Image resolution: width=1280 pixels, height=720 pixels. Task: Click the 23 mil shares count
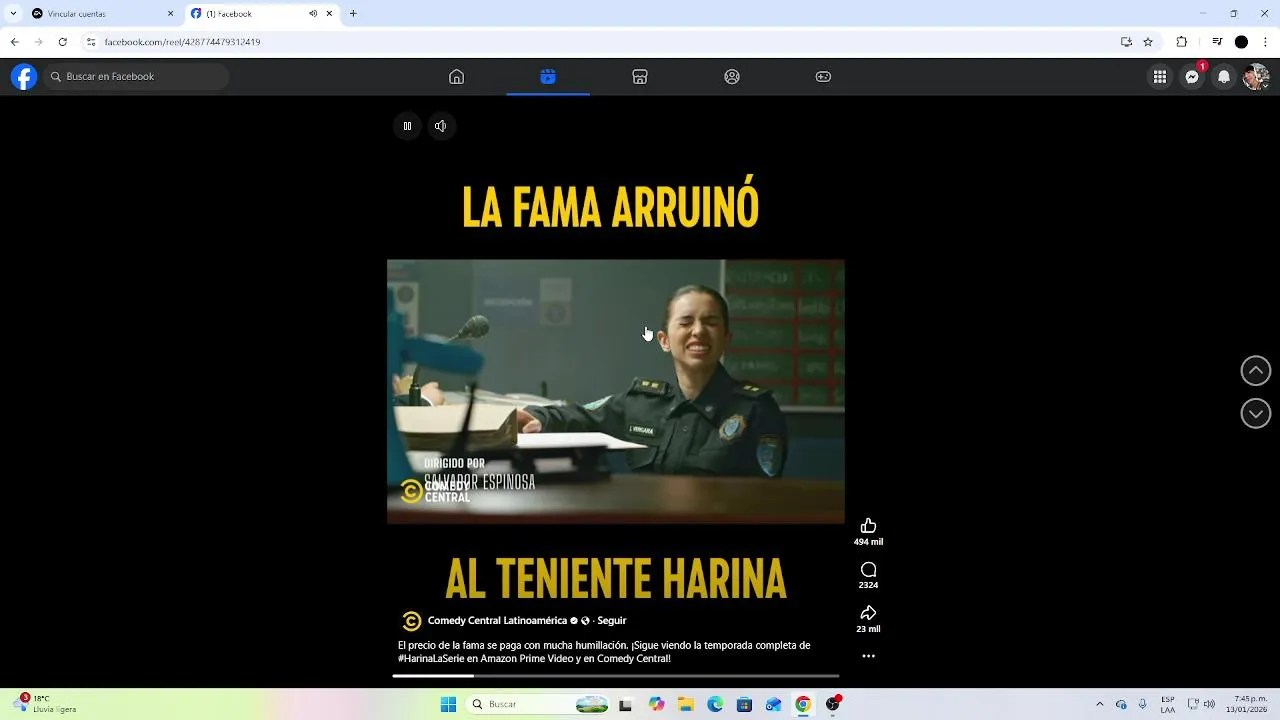tap(868, 629)
